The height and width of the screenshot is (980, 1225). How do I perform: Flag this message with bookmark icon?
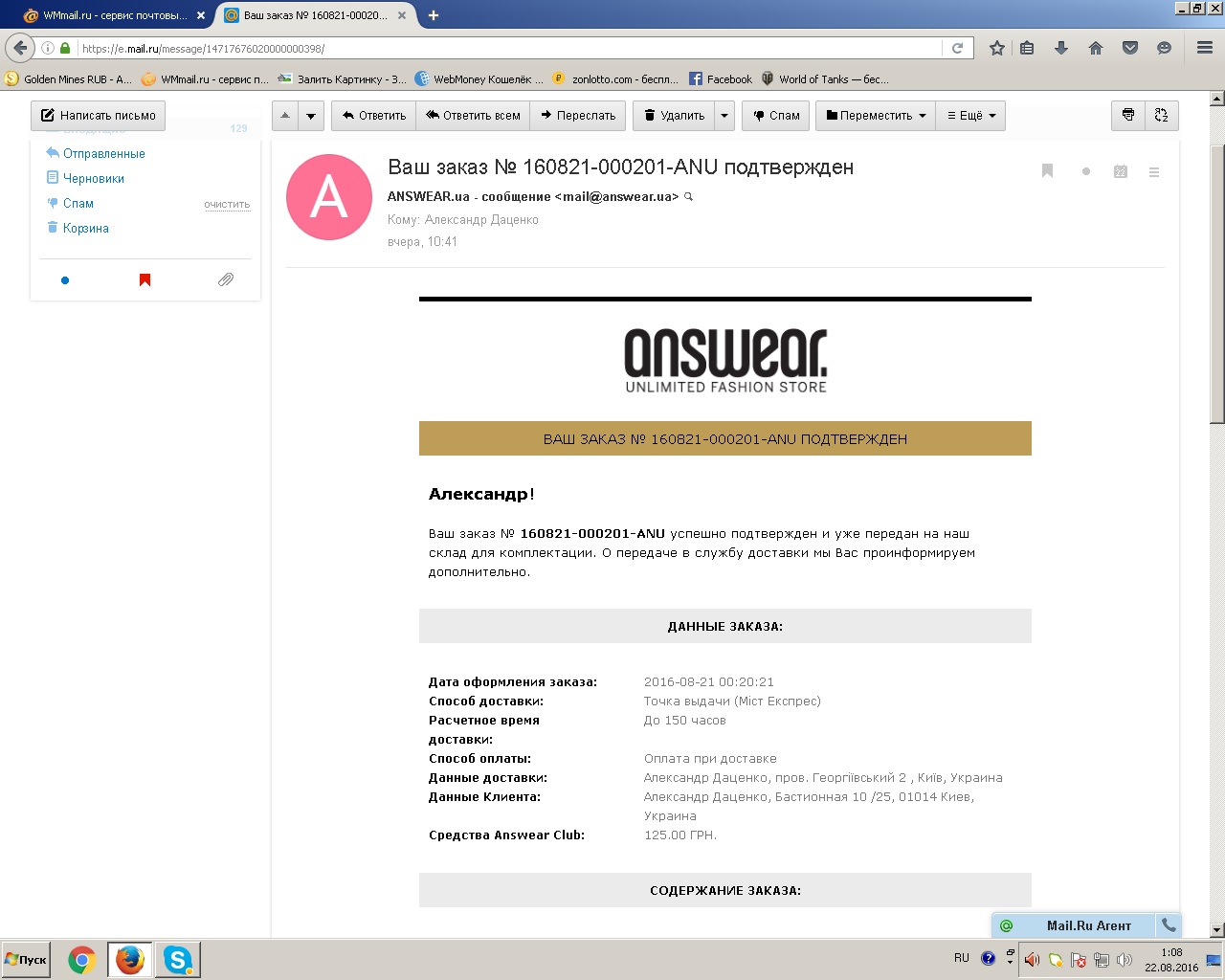[1047, 171]
